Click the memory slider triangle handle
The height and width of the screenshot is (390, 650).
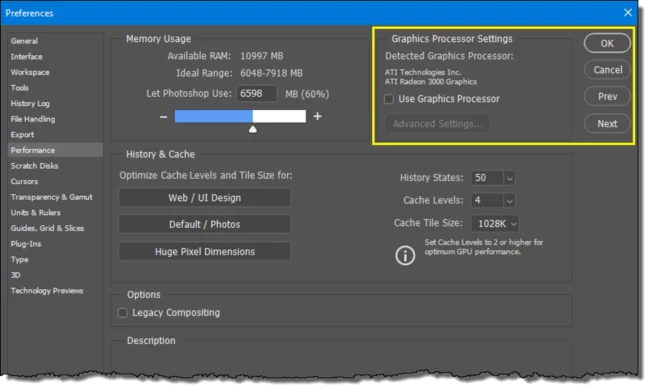[252, 130]
